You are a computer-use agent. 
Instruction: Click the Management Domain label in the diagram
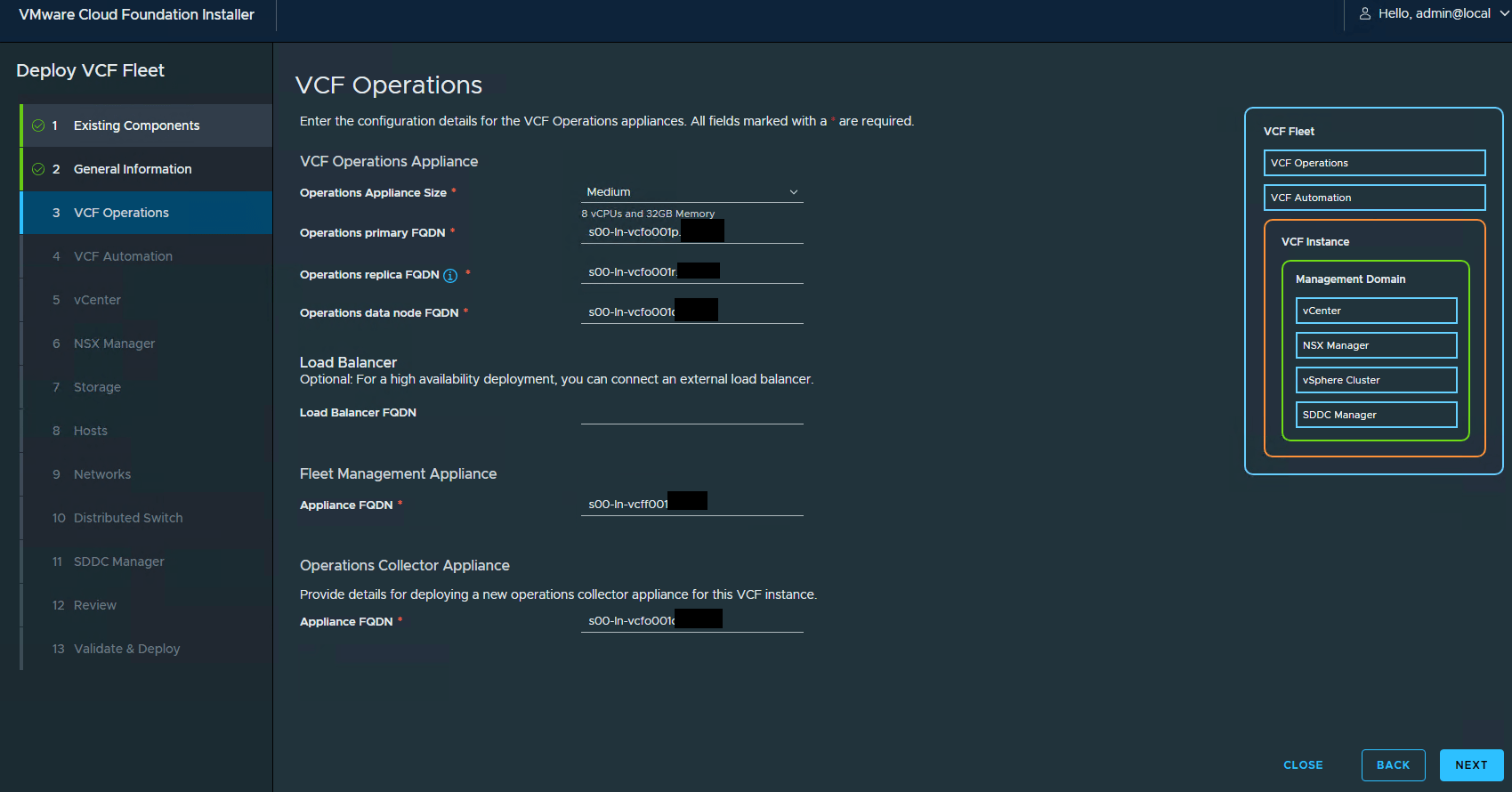(1350, 279)
